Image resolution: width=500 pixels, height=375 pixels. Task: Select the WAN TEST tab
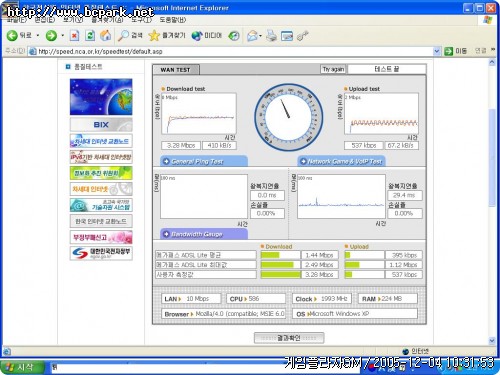(176, 70)
